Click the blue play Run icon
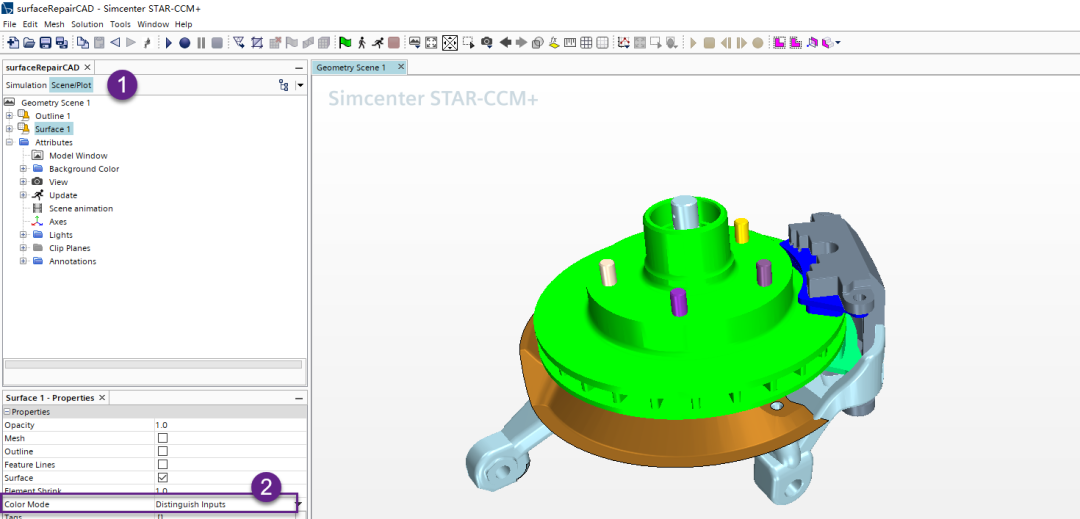This screenshot has width=1080, height=519. 169,43
